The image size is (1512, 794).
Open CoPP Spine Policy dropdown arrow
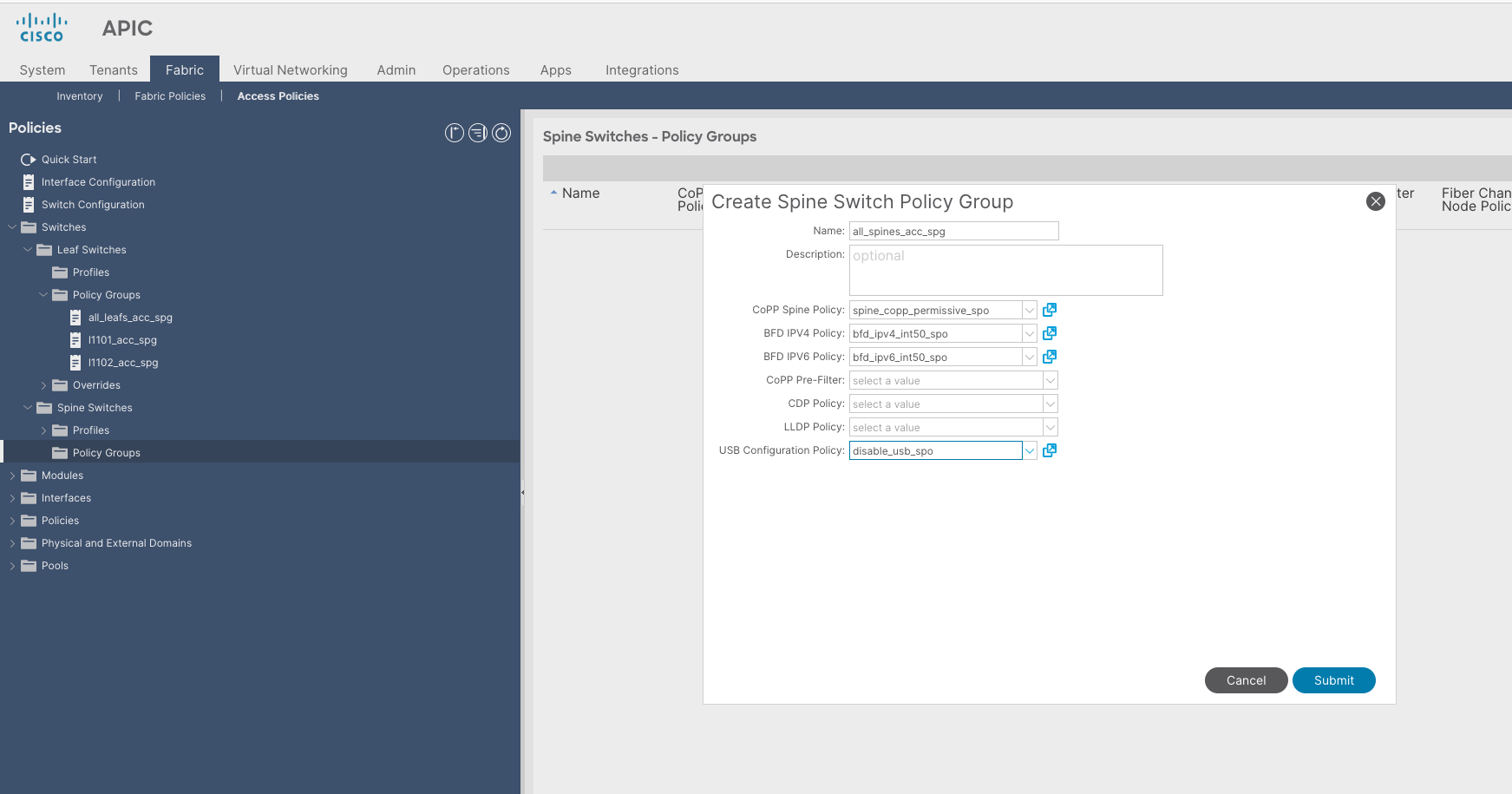point(1030,310)
